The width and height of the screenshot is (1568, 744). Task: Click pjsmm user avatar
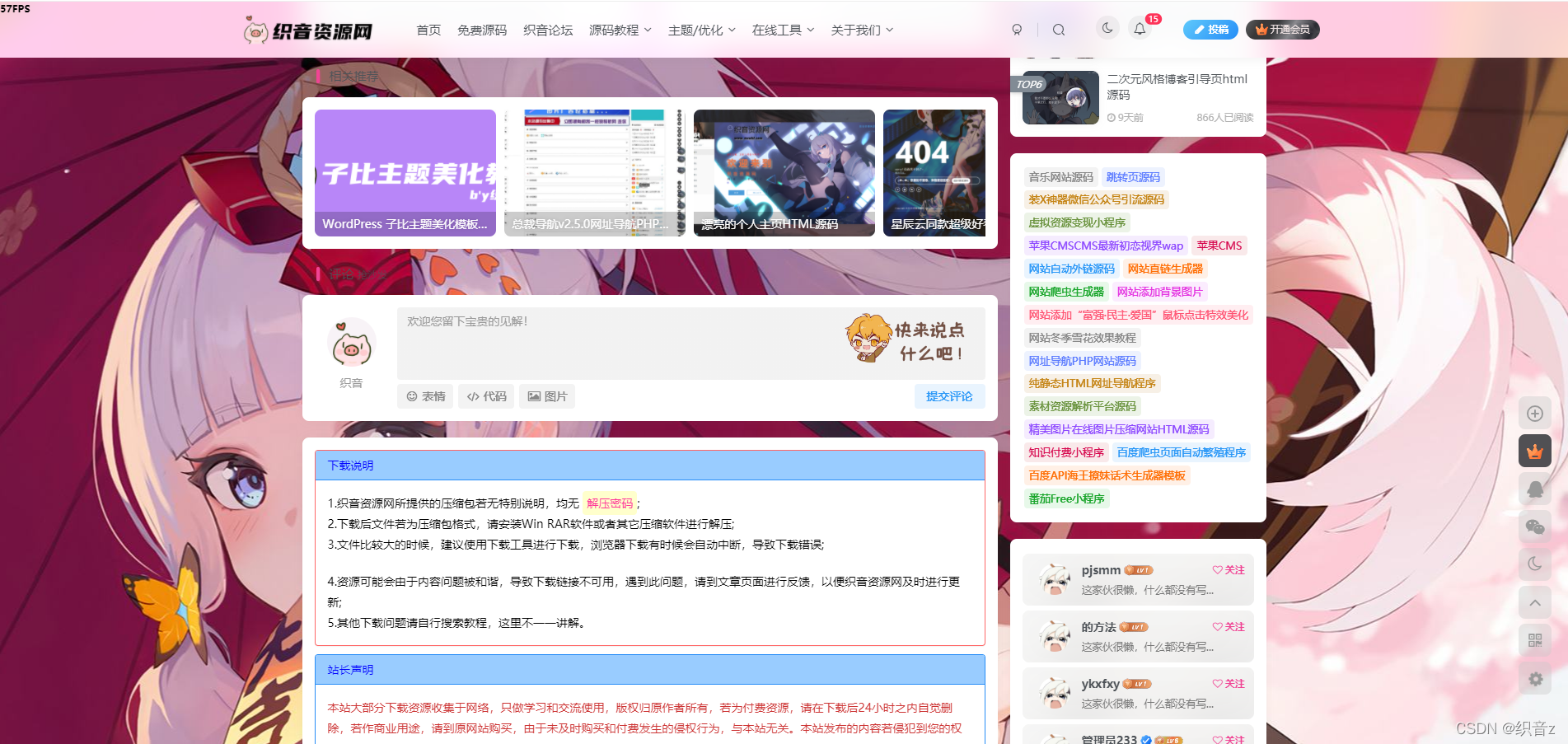point(1055,579)
